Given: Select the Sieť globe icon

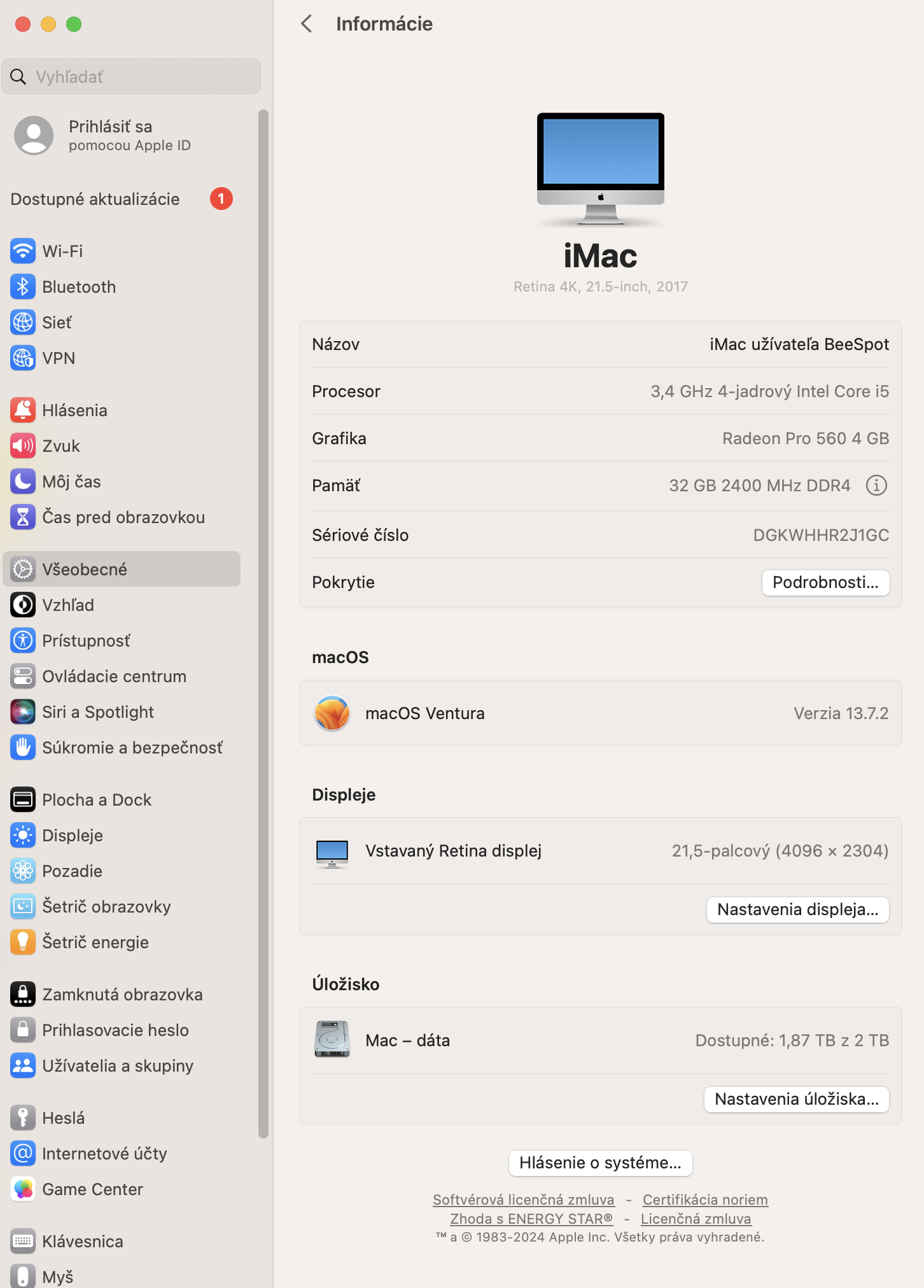Looking at the screenshot, I should 23,322.
